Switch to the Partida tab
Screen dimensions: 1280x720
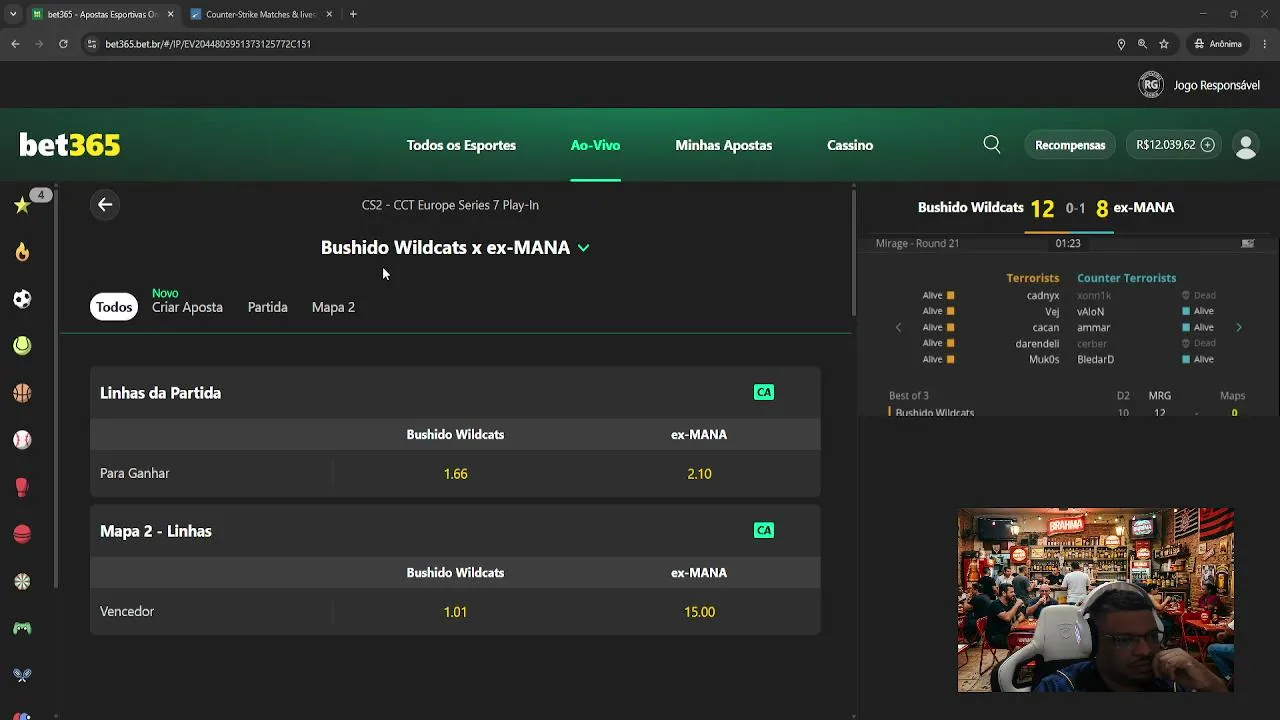point(267,307)
